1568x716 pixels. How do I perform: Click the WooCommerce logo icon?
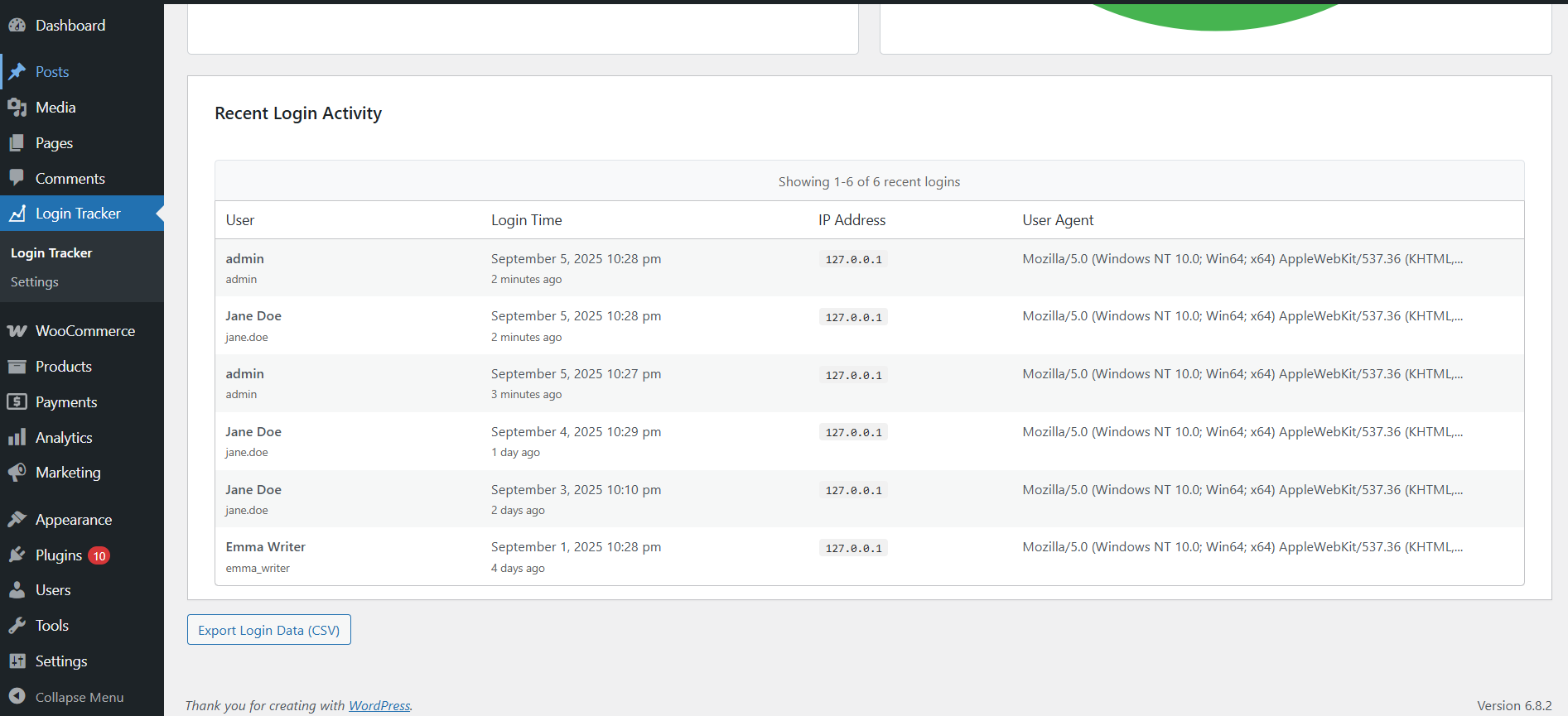(x=17, y=331)
